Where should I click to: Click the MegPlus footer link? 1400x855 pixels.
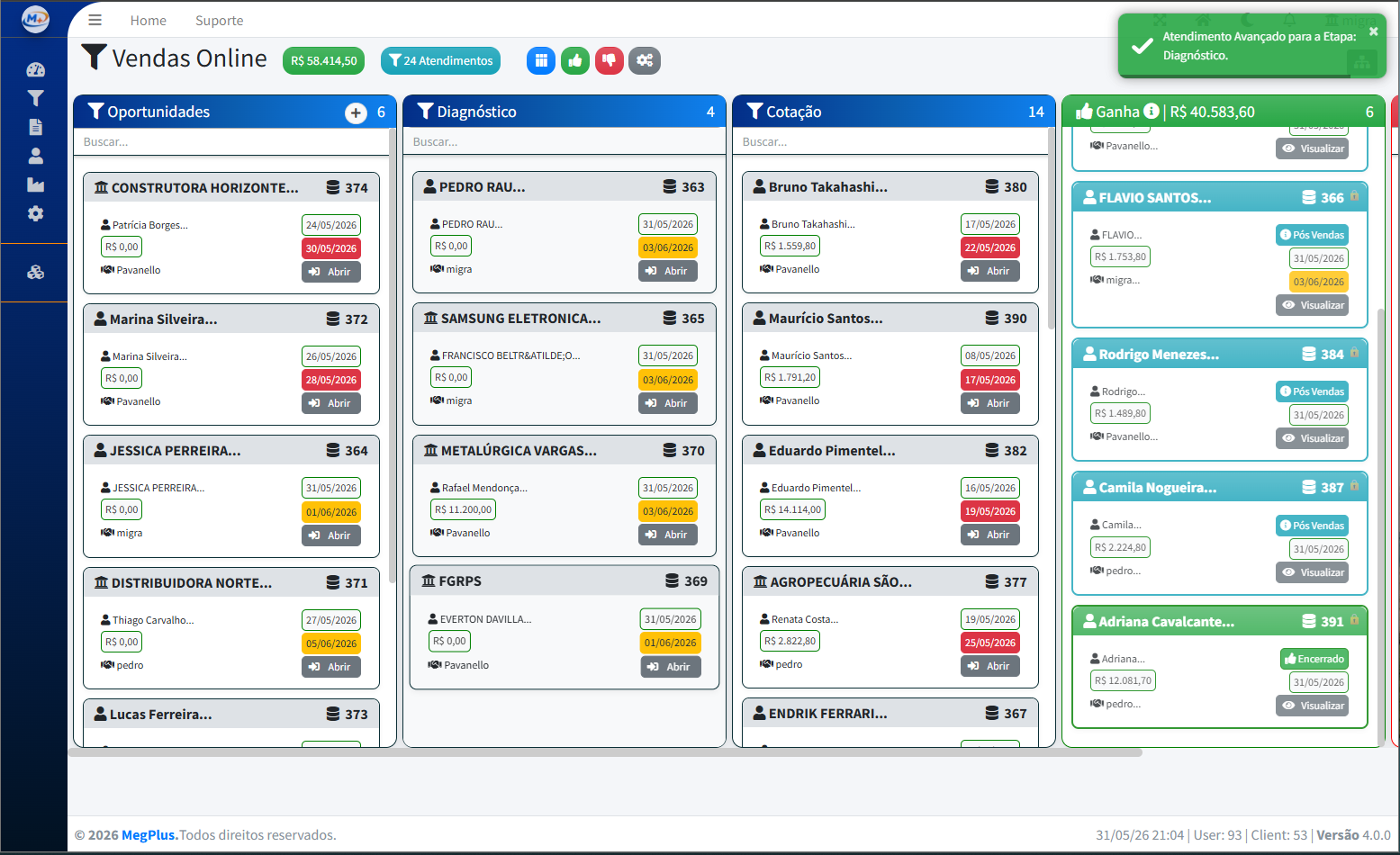(x=149, y=835)
